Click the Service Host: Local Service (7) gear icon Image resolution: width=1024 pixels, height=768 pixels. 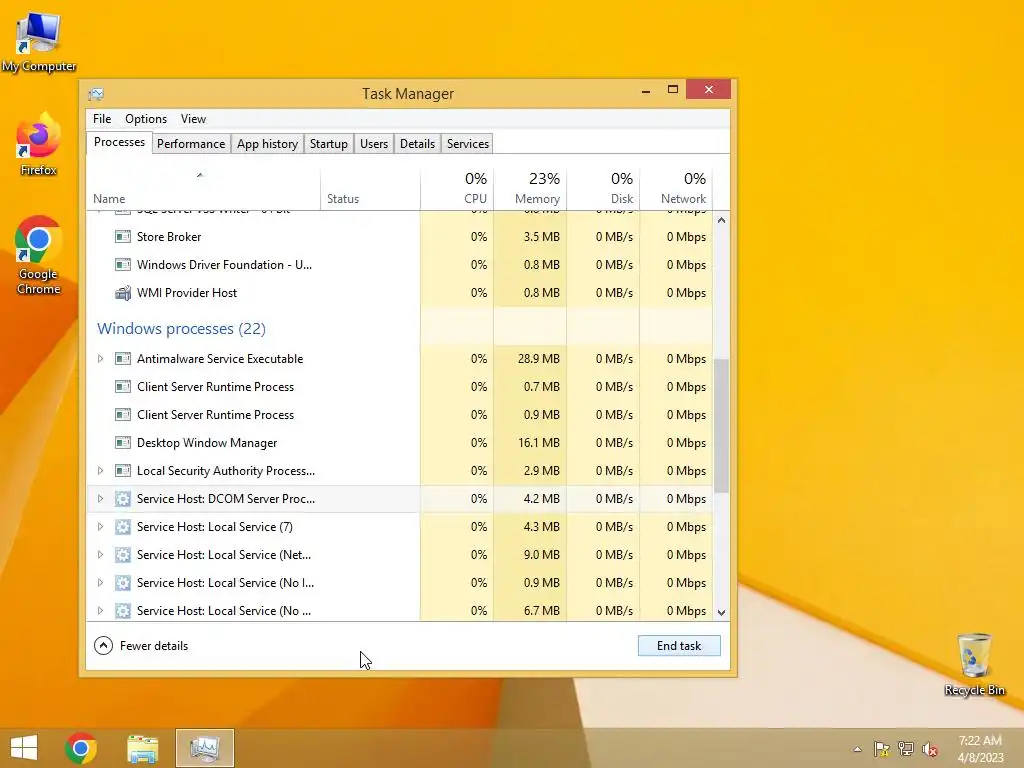(122, 527)
